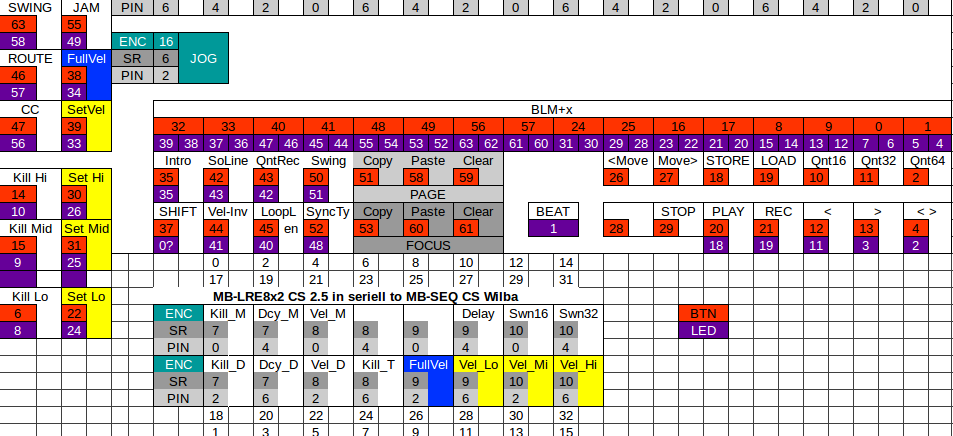Select the yellow SetVel cell

coord(84,109)
